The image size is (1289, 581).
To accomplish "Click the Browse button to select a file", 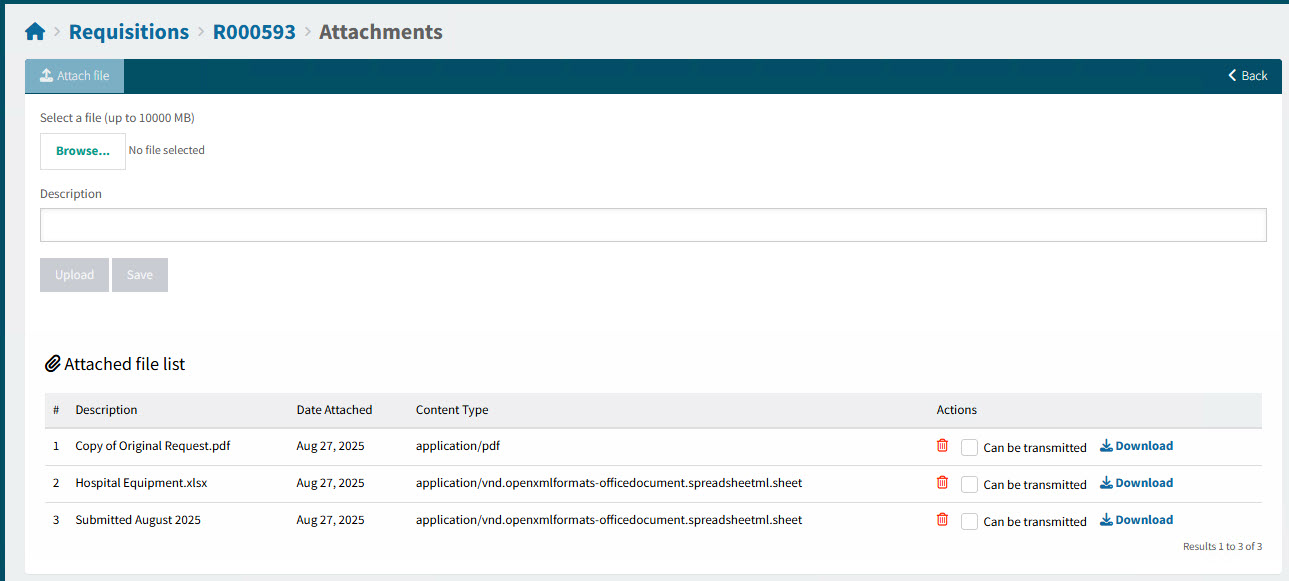I will click(x=82, y=151).
